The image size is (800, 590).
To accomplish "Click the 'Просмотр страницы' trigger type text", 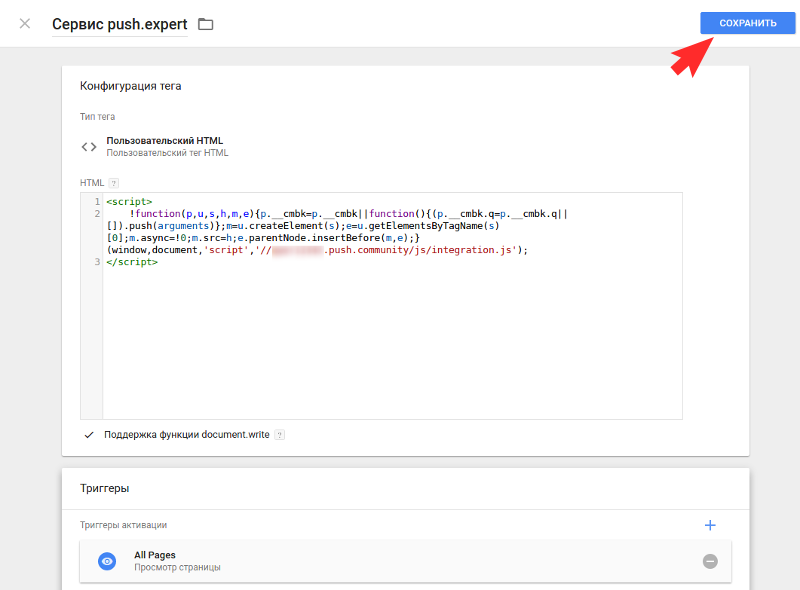I will (177, 568).
